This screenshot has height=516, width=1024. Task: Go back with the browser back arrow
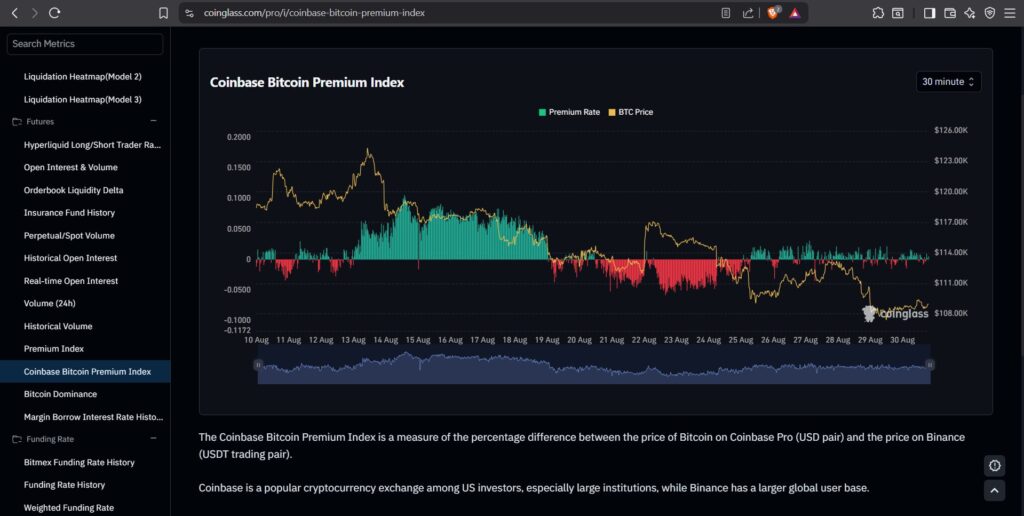[x=15, y=13]
